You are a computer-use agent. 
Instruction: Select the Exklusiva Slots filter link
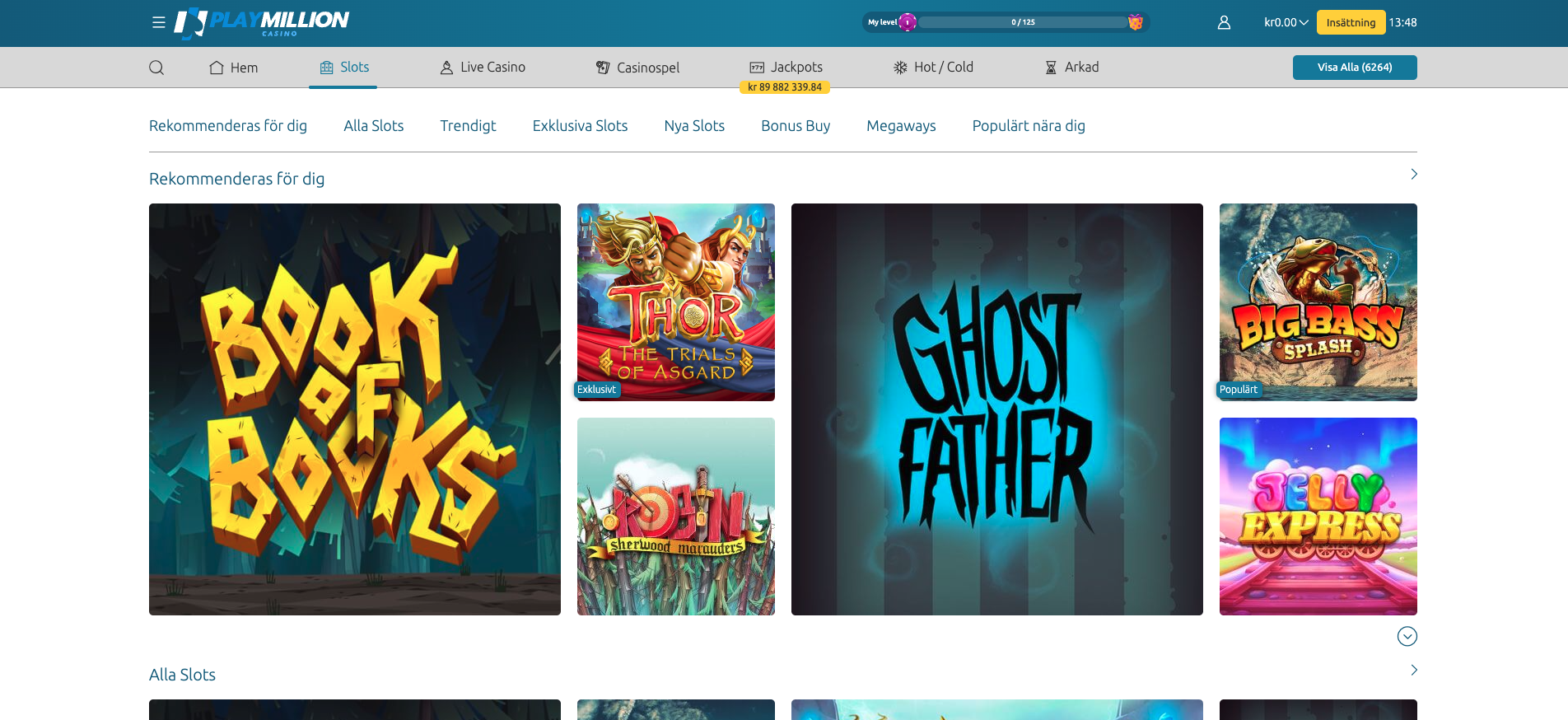[580, 126]
